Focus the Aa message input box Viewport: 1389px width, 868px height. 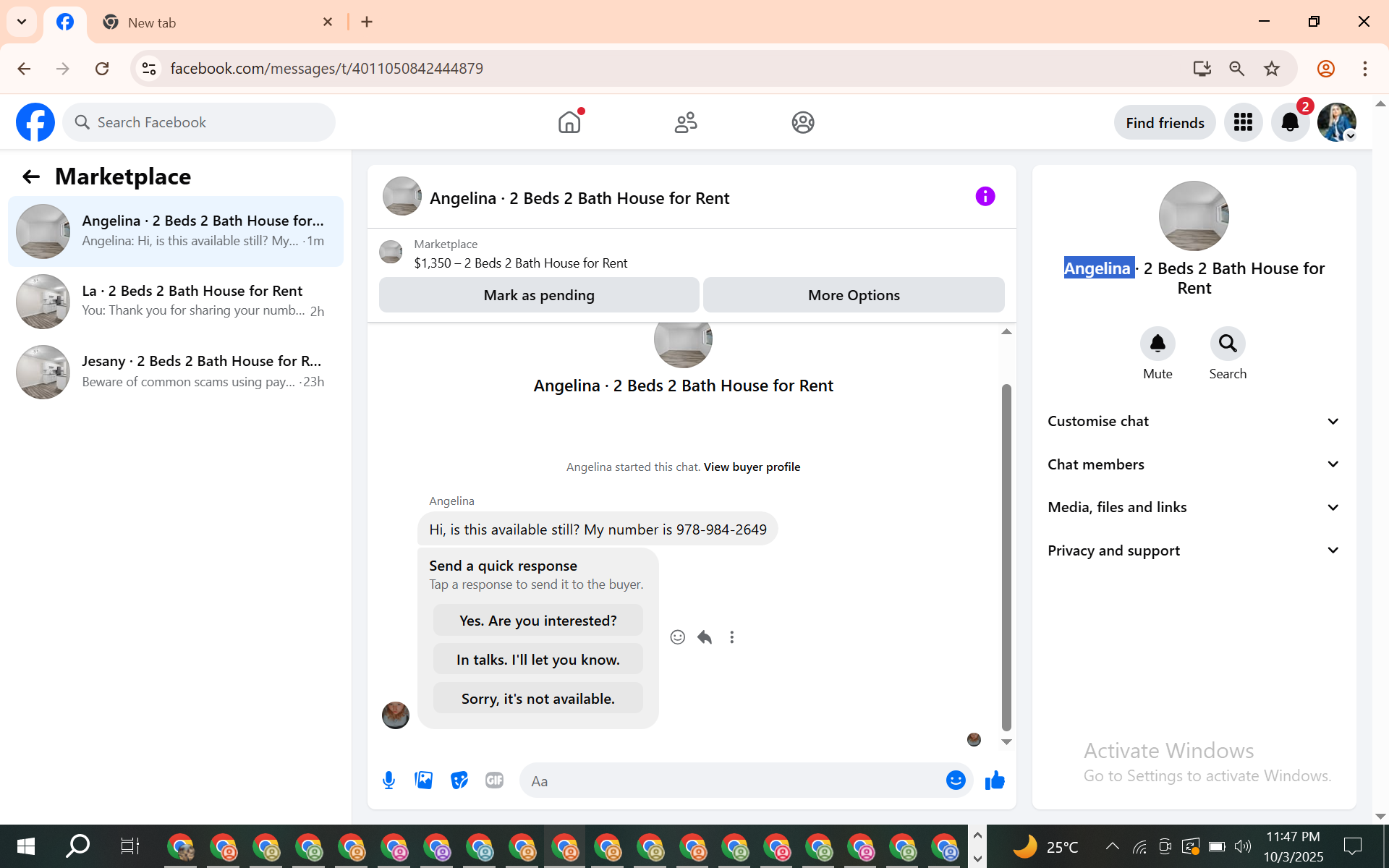click(x=731, y=780)
